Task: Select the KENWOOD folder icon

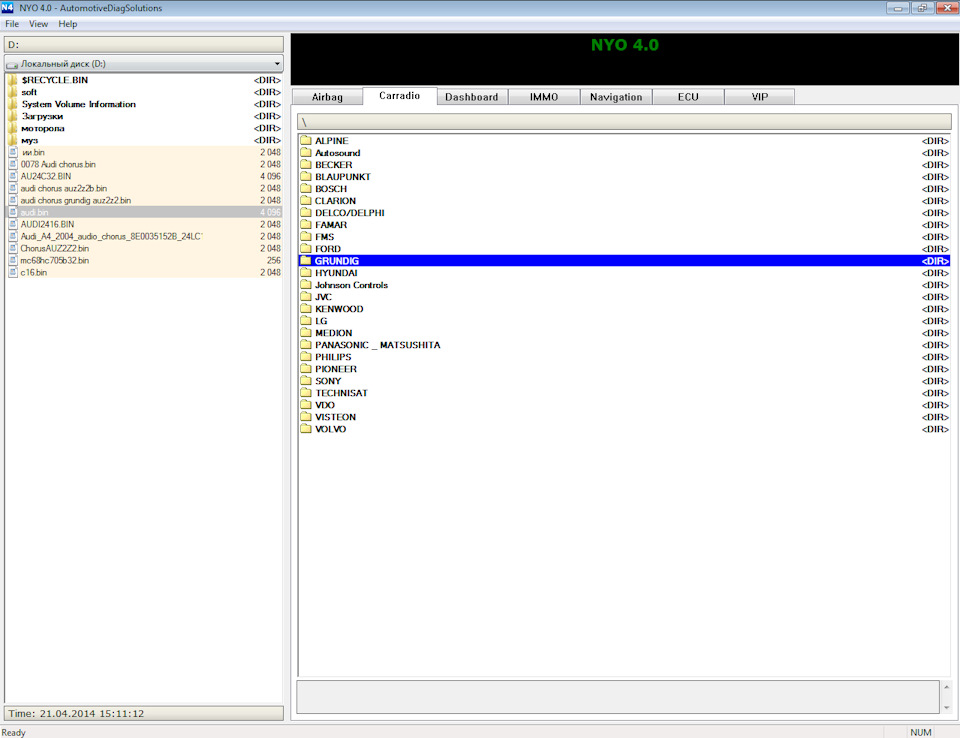Action: [x=306, y=309]
